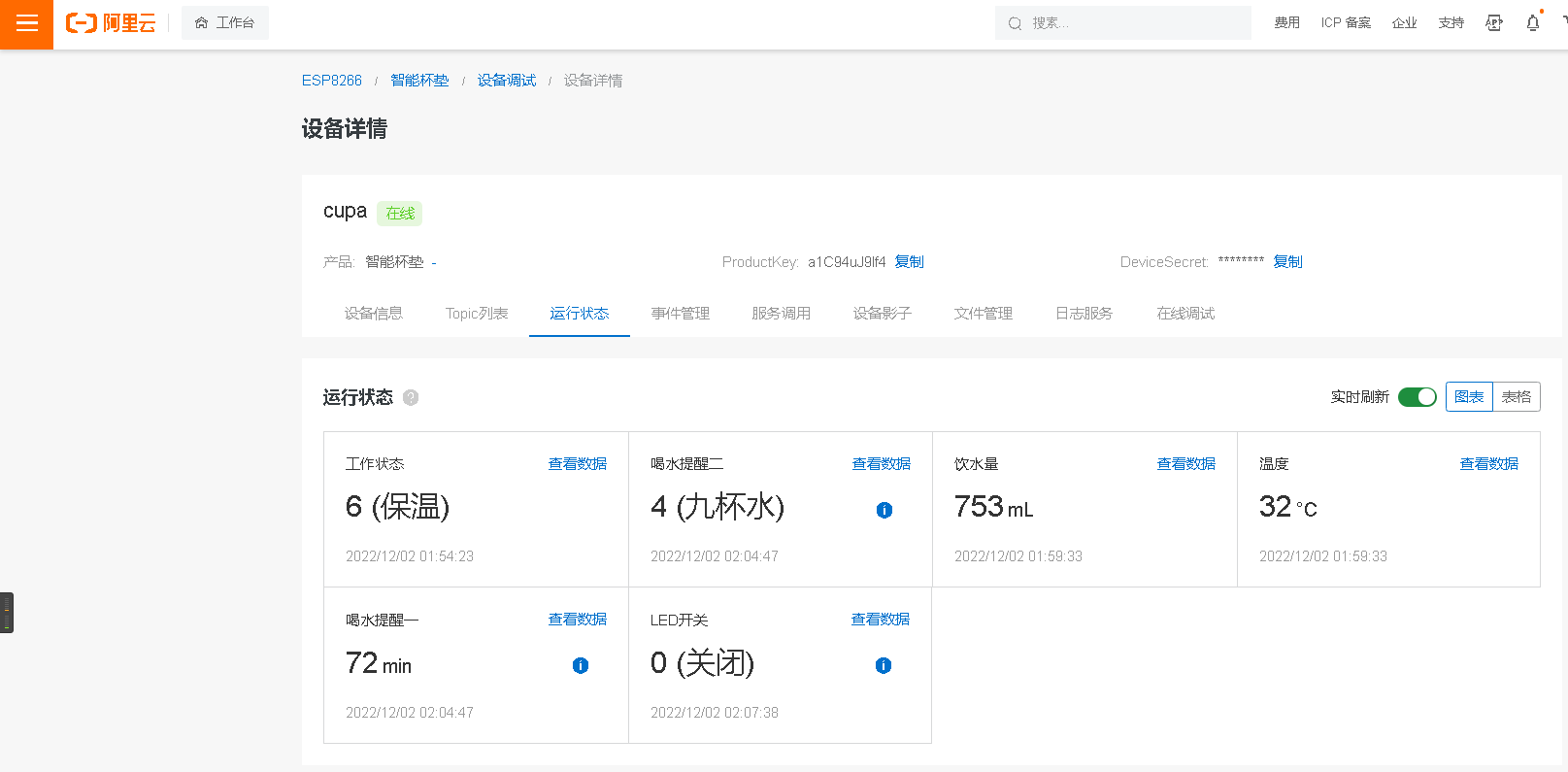Open the side floating widget on left edge
Viewport: 1568px width, 772px height.
(x=7, y=613)
